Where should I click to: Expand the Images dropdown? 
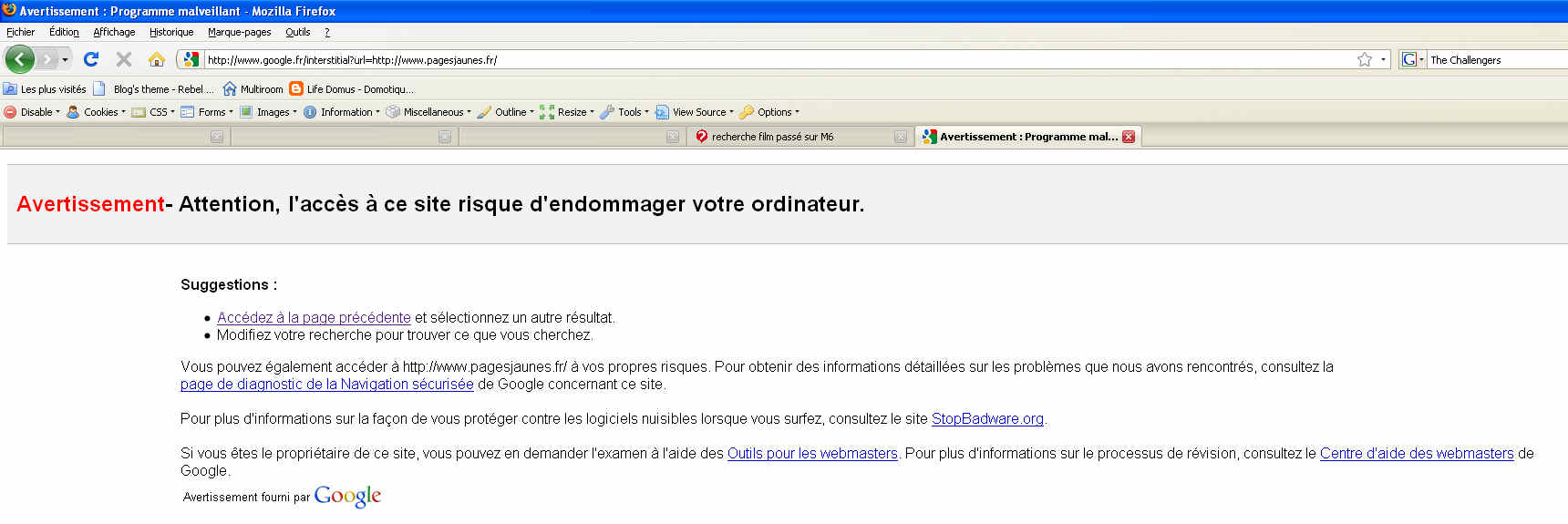click(294, 112)
